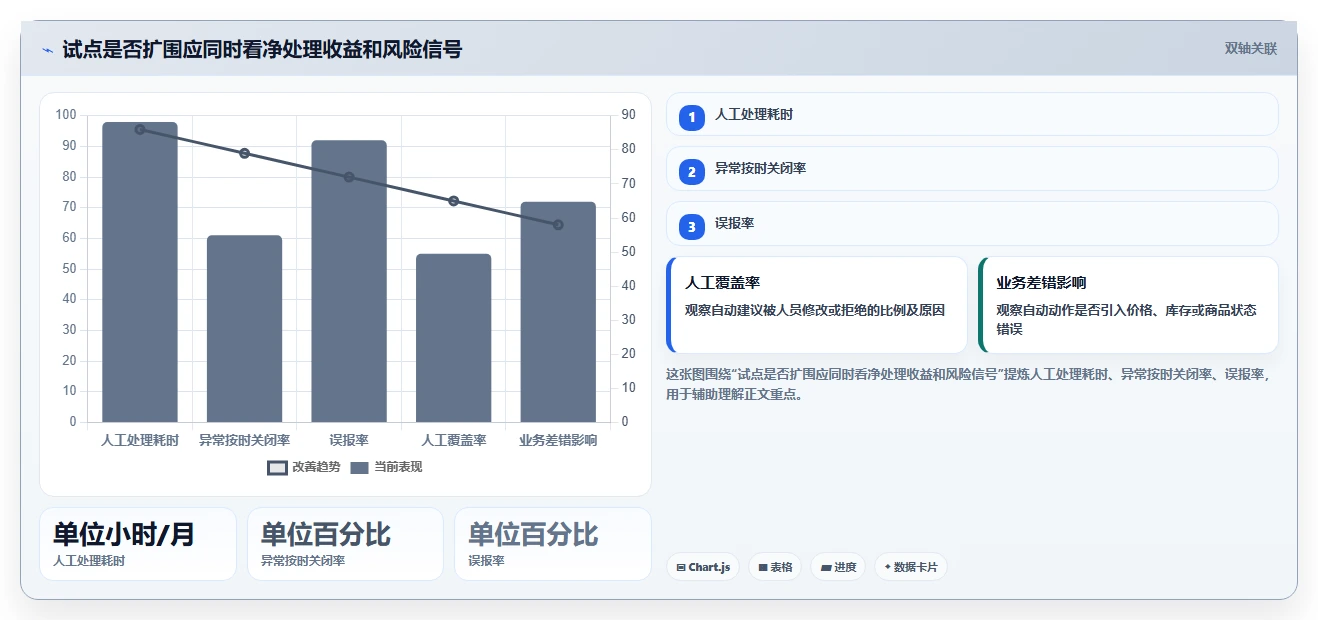Select the 误报率 bar in chart
This screenshot has height=620, width=1318.
pos(349,281)
